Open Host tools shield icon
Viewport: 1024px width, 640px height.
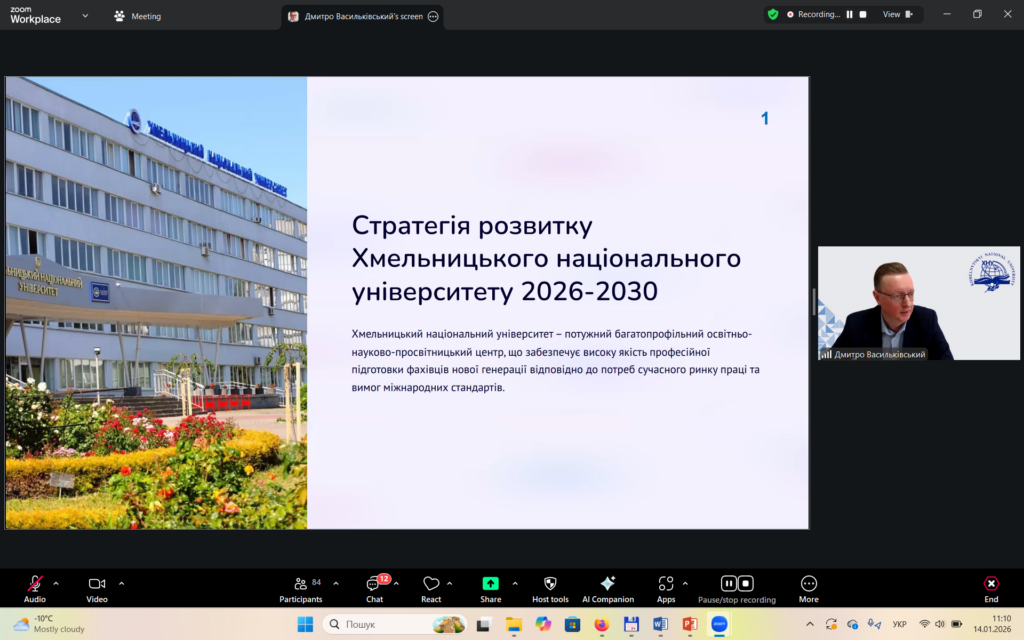pyautogui.click(x=550, y=584)
